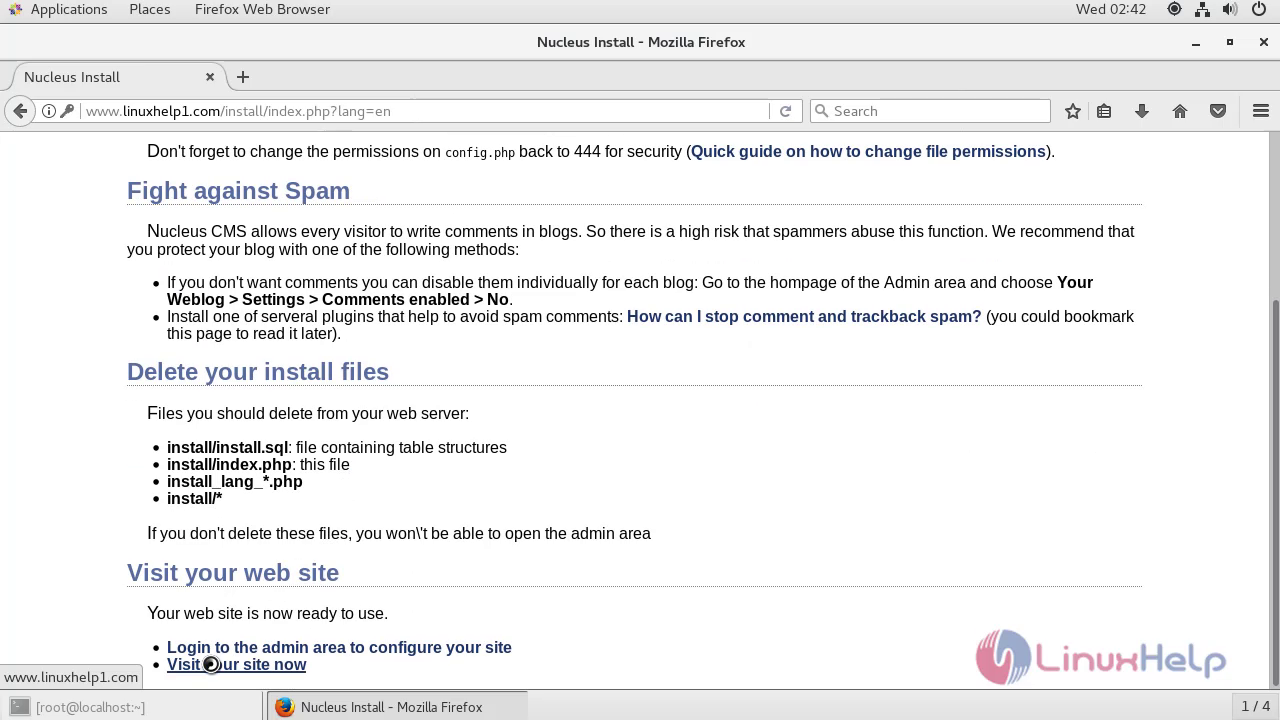This screenshot has height=720, width=1280.
Task: Click the install_lang_*.php list item
Action: 234,482
